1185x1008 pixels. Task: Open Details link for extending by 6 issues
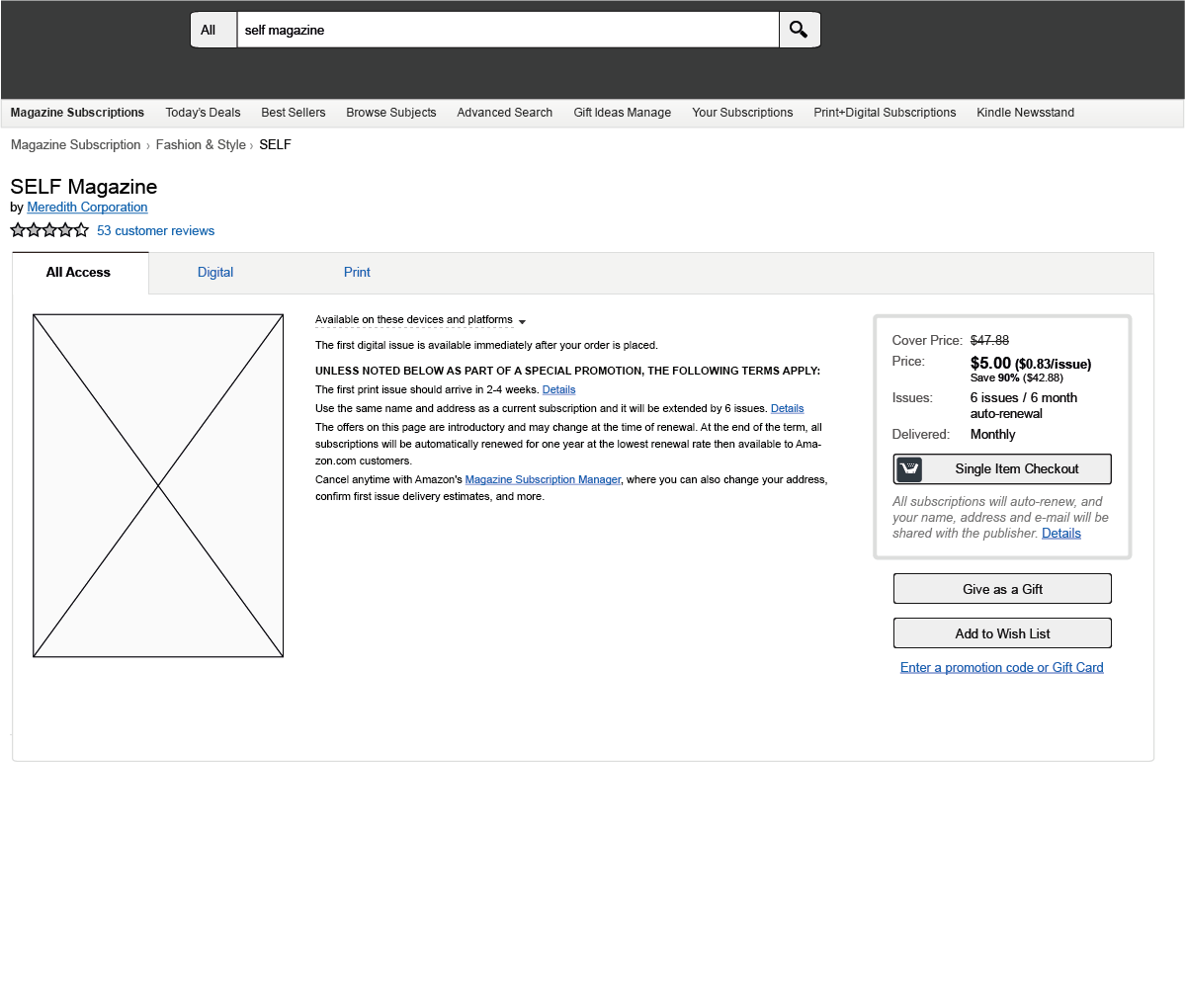(x=787, y=409)
